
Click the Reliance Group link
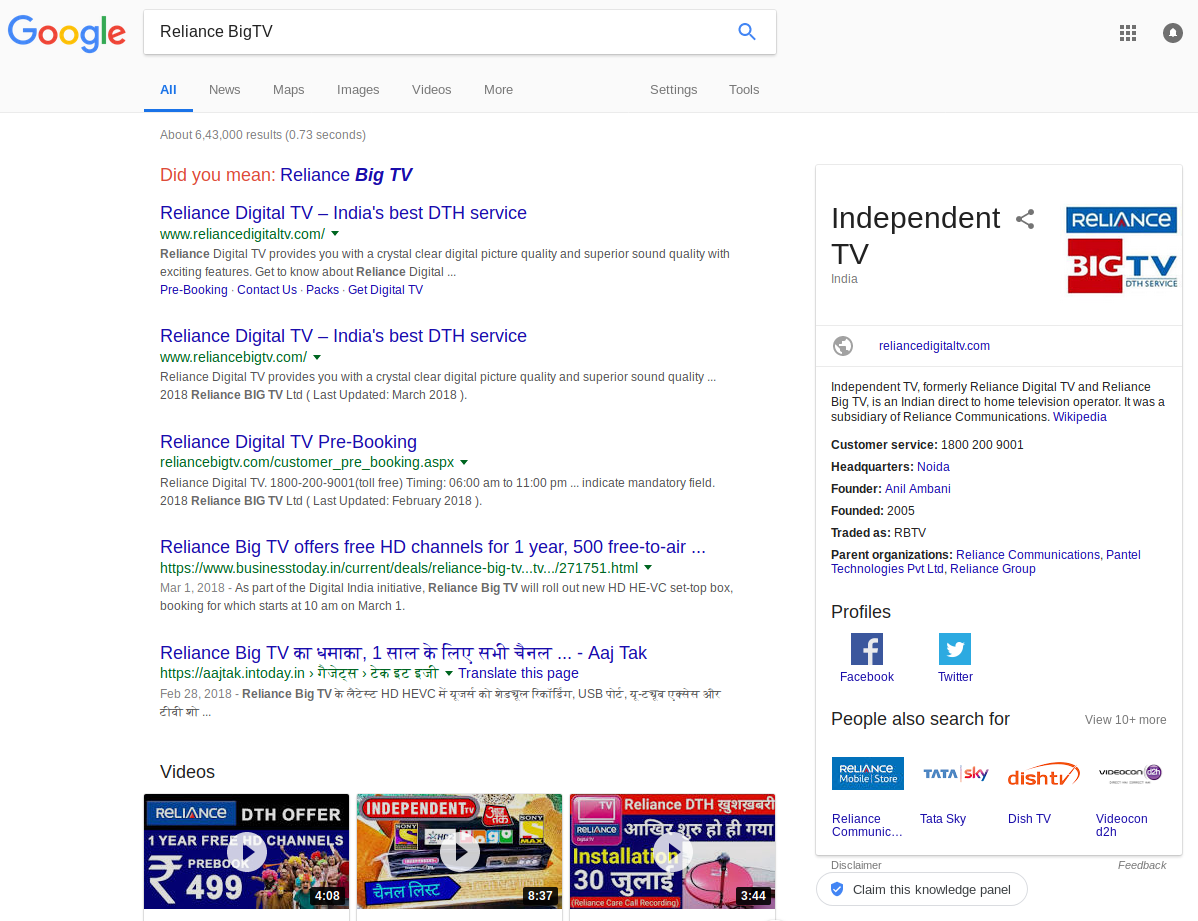click(x=992, y=569)
